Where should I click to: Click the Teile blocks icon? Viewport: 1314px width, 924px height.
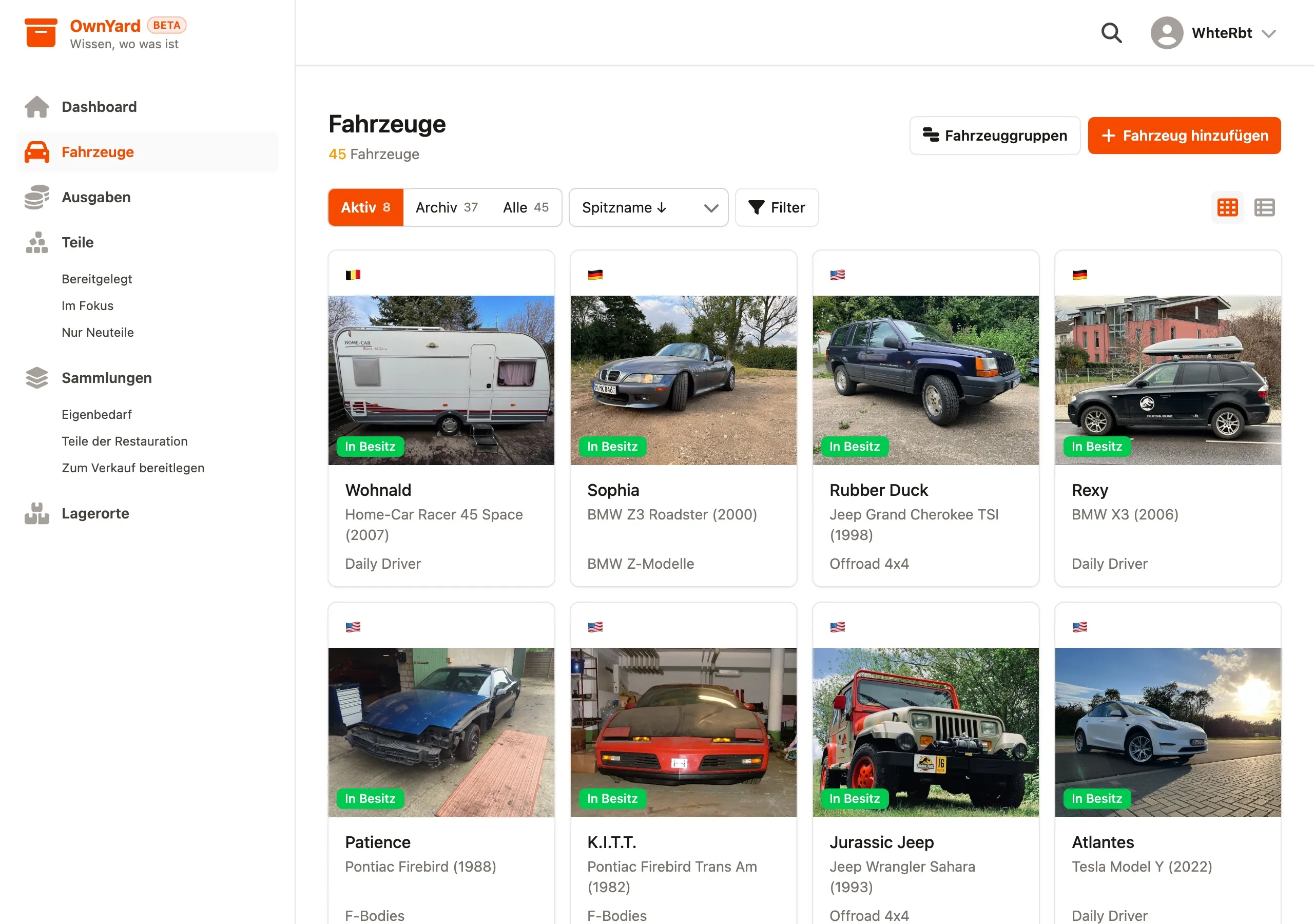36,242
